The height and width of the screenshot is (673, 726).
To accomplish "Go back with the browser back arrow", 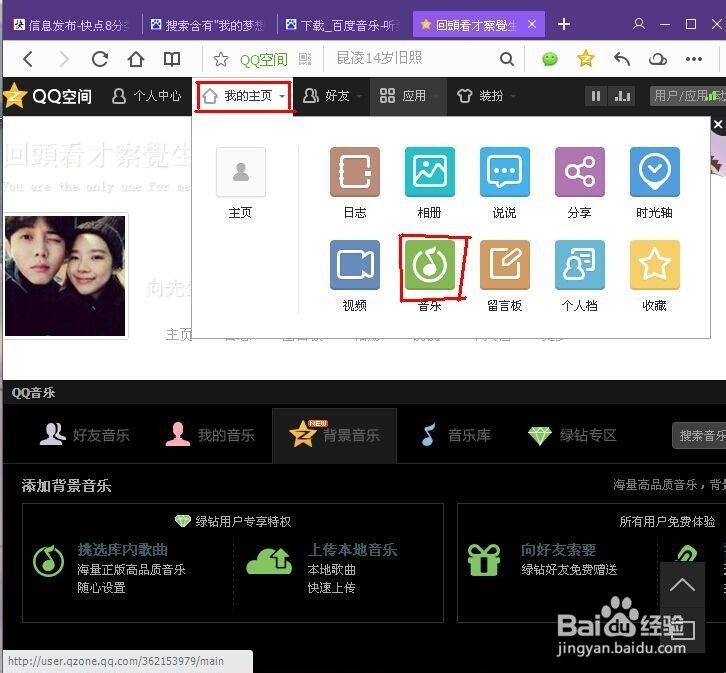I will tap(28, 59).
